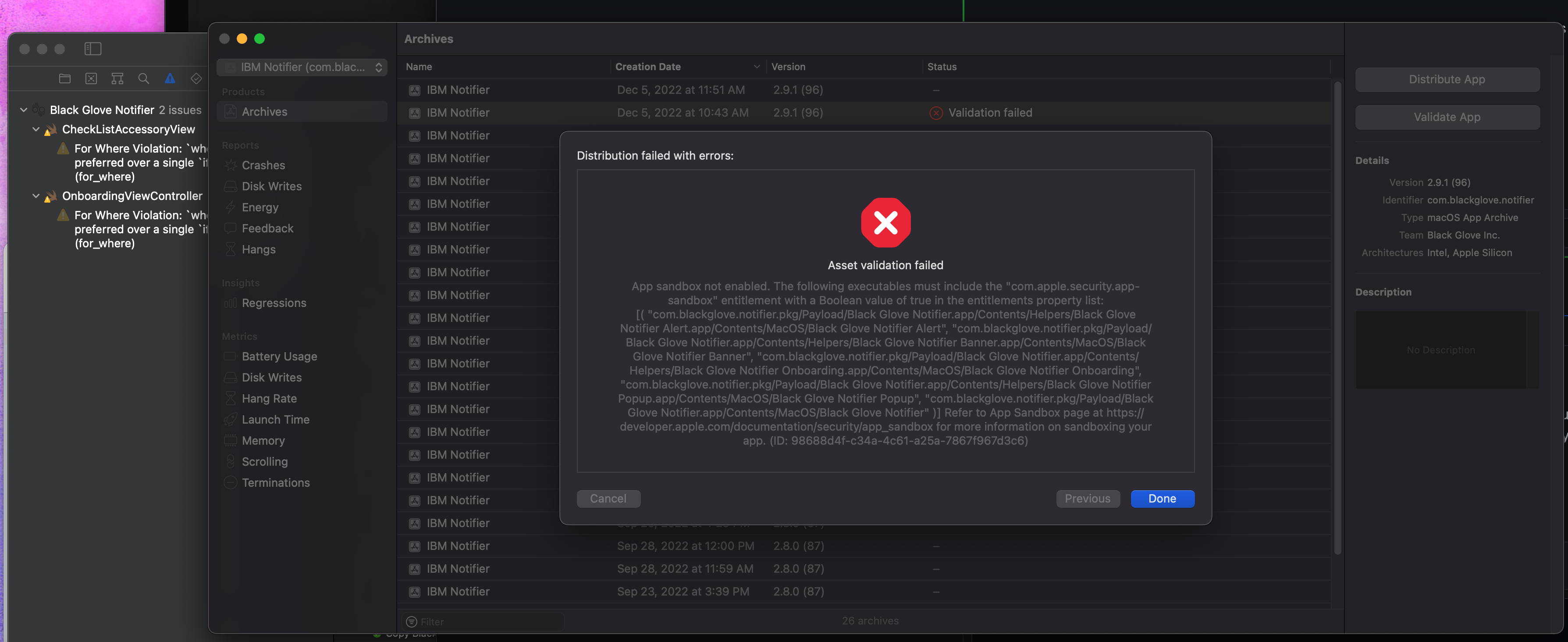This screenshot has height=642, width=1568.
Task: Click the filter icon at archives bottom
Action: (412, 622)
